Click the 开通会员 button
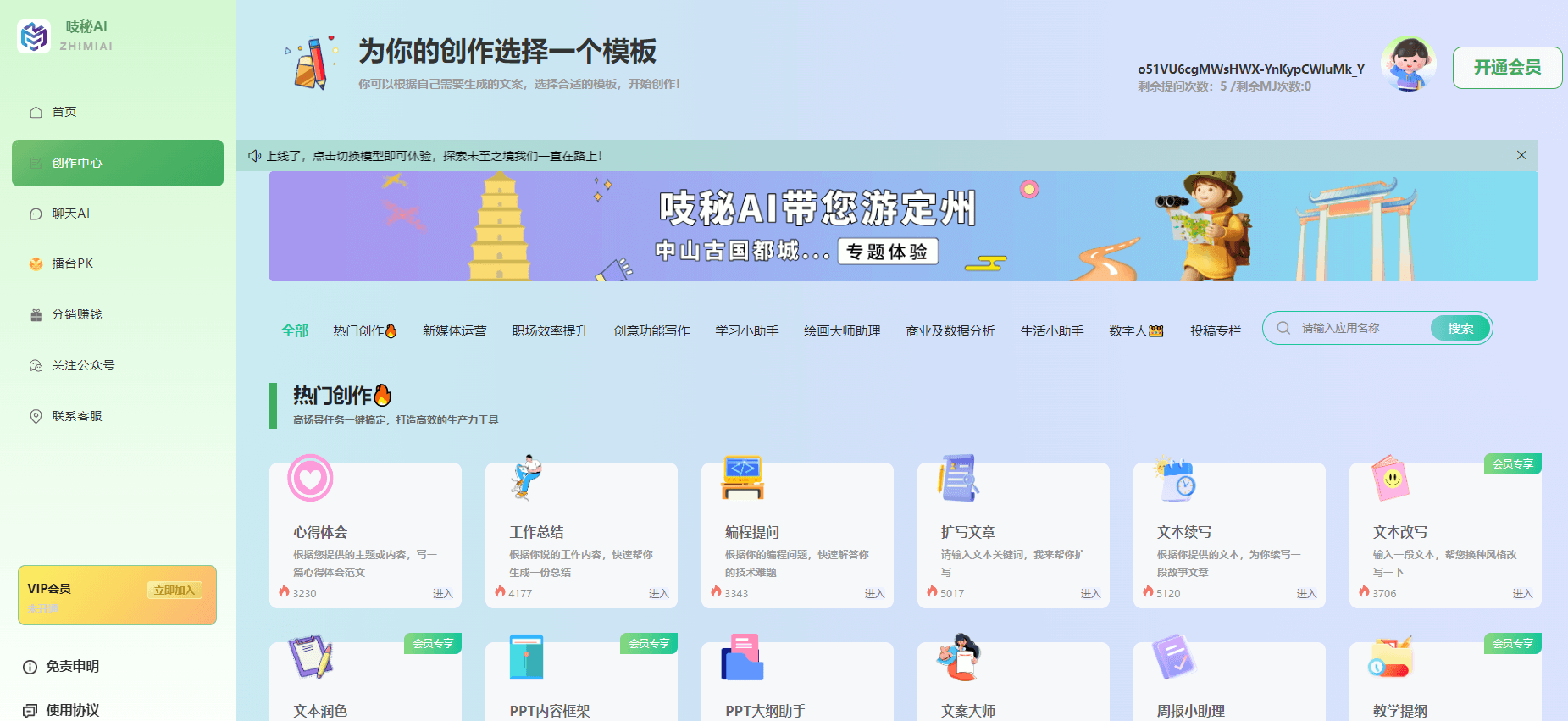1568x721 pixels. click(x=1507, y=68)
